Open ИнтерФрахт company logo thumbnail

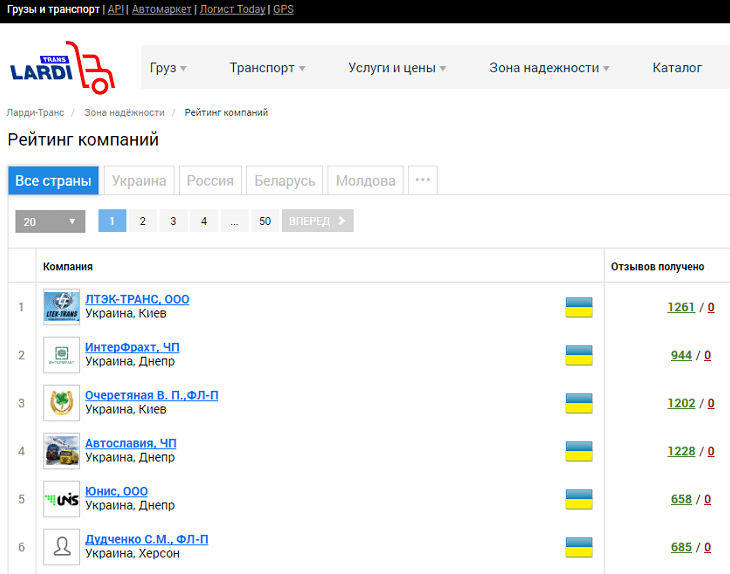[x=61, y=355]
